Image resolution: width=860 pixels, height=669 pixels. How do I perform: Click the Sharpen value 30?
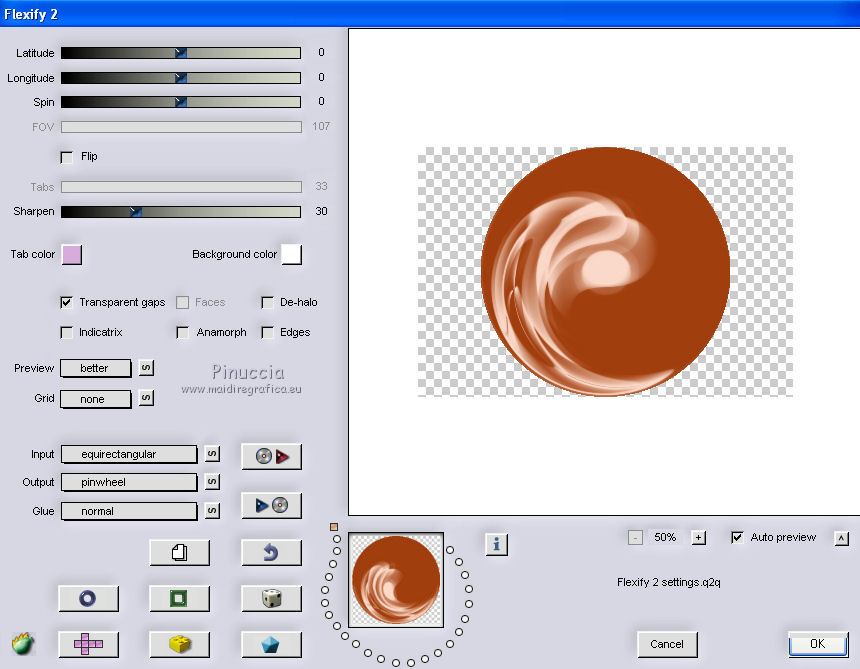(321, 211)
